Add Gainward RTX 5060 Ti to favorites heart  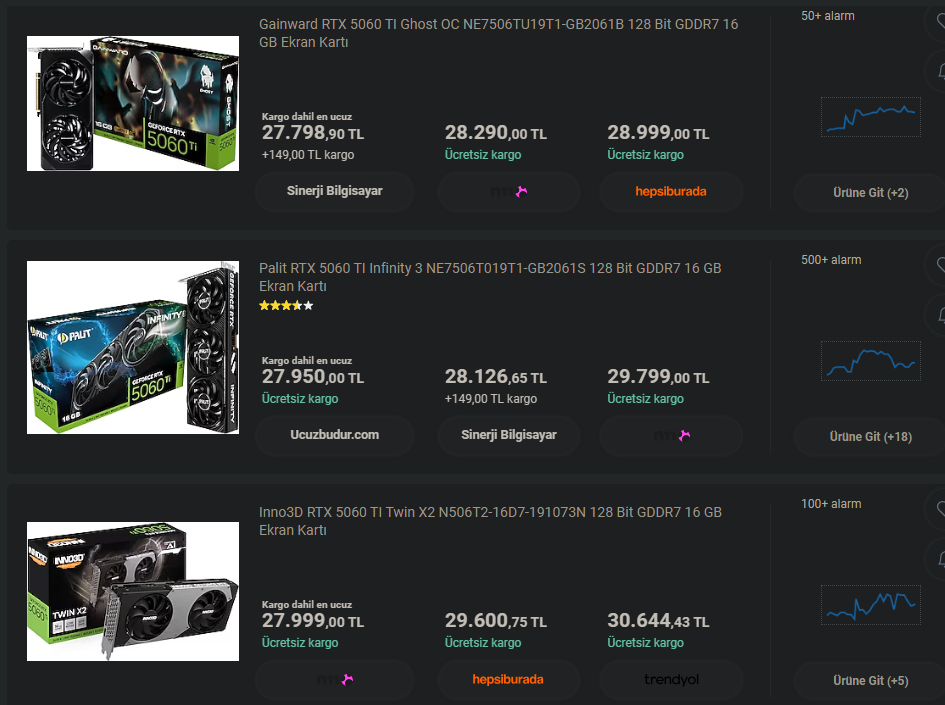point(936,21)
